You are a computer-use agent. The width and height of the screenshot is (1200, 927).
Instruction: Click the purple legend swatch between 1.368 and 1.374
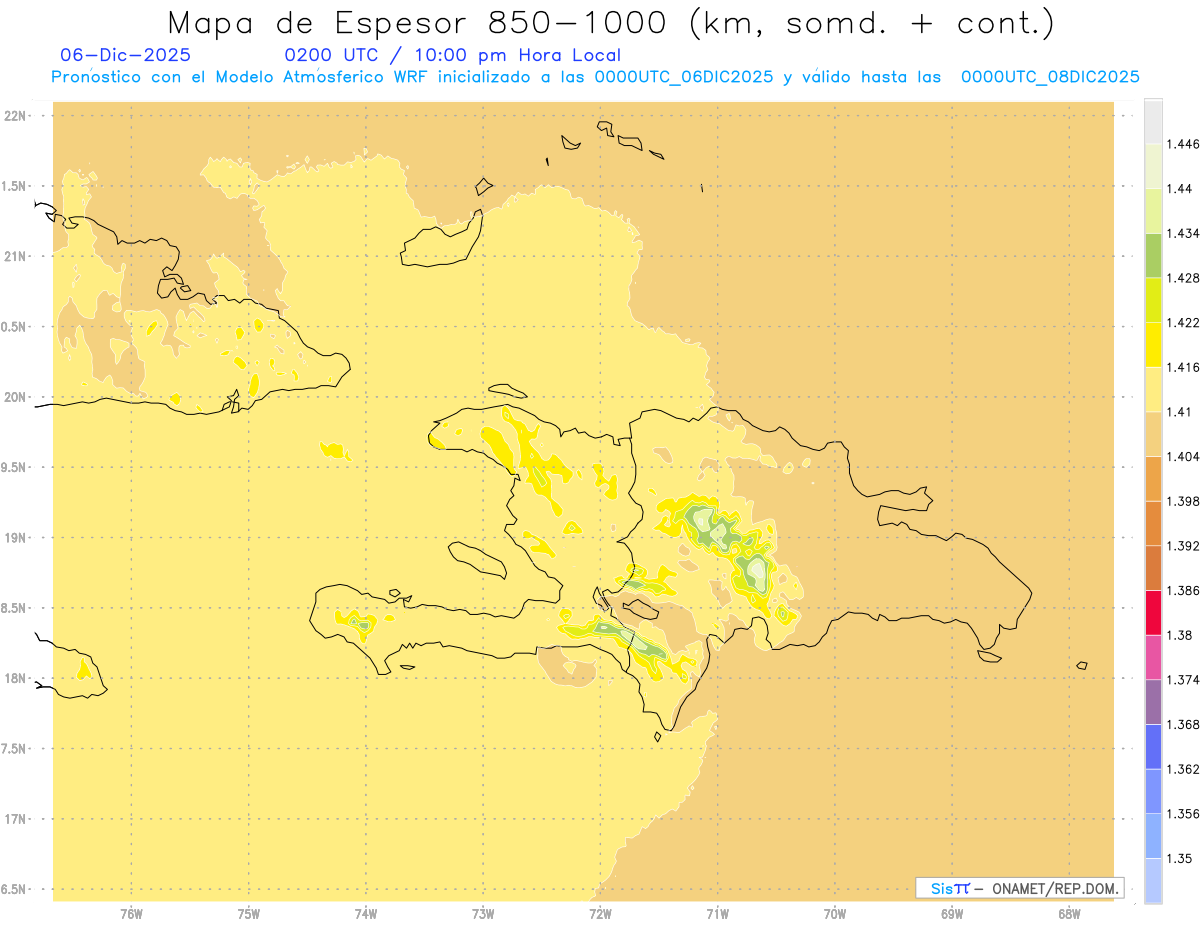click(x=1153, y=701)
